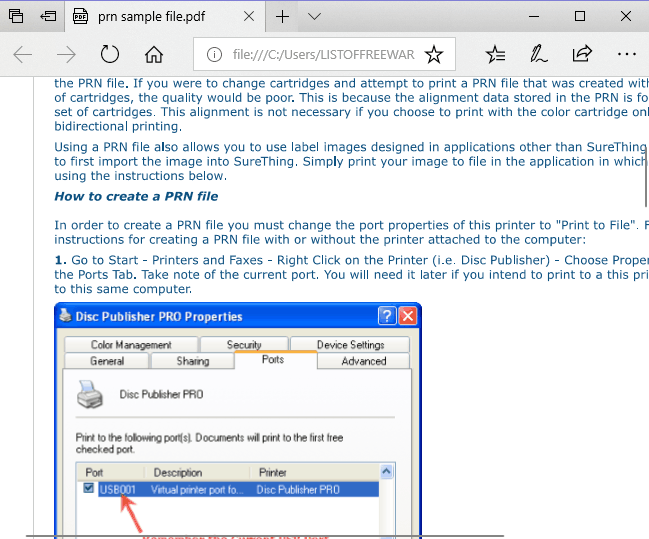The image size is (649, 539).
Task: Click the printer icon in properties dialog
Action: [90, 394]
